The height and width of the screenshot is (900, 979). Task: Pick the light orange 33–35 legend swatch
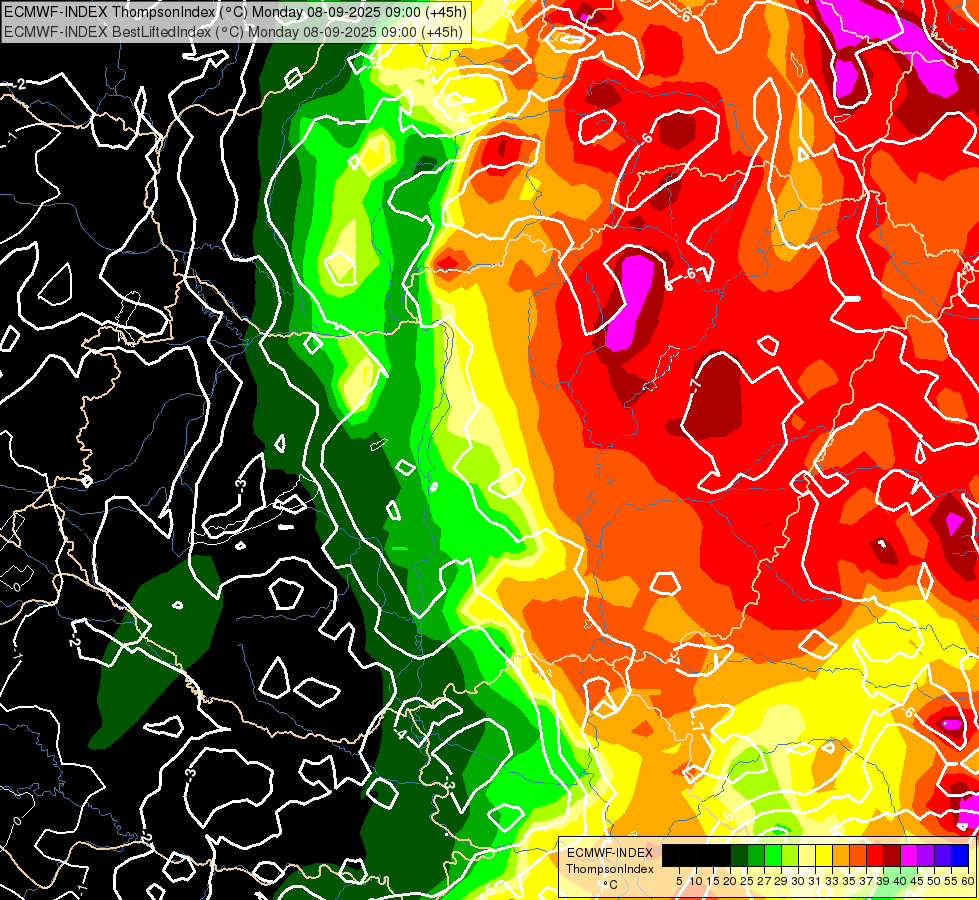(x=841, y=856)
